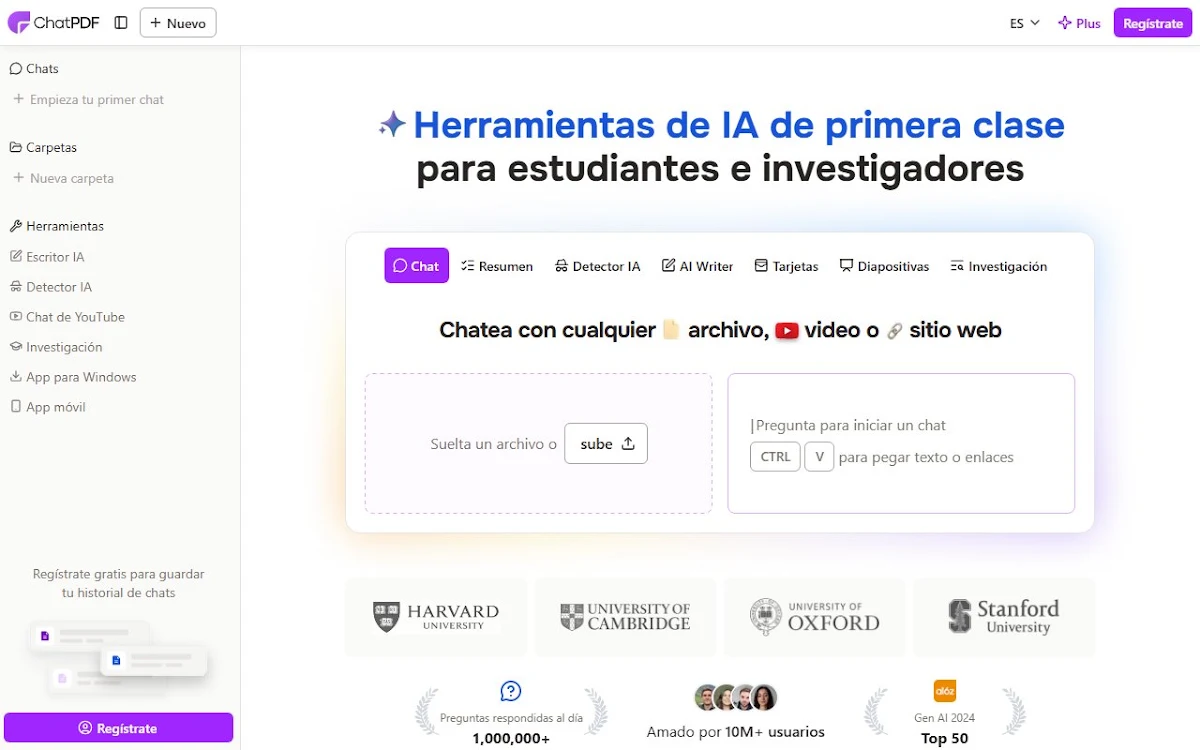Click the download icon next to App para Windows

[x=16, y=377]
